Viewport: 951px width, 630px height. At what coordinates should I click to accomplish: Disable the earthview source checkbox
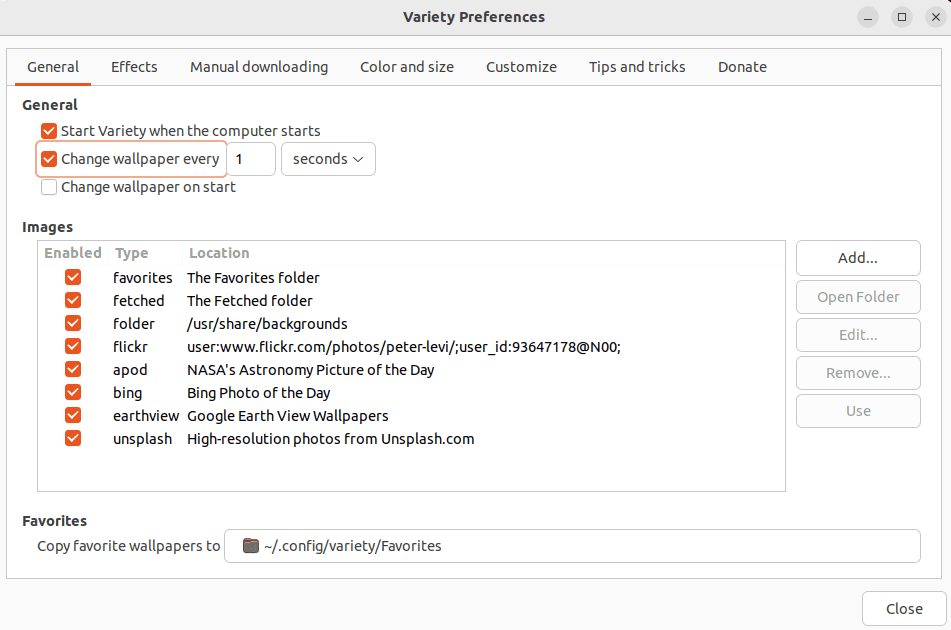[x=73, y=415]
